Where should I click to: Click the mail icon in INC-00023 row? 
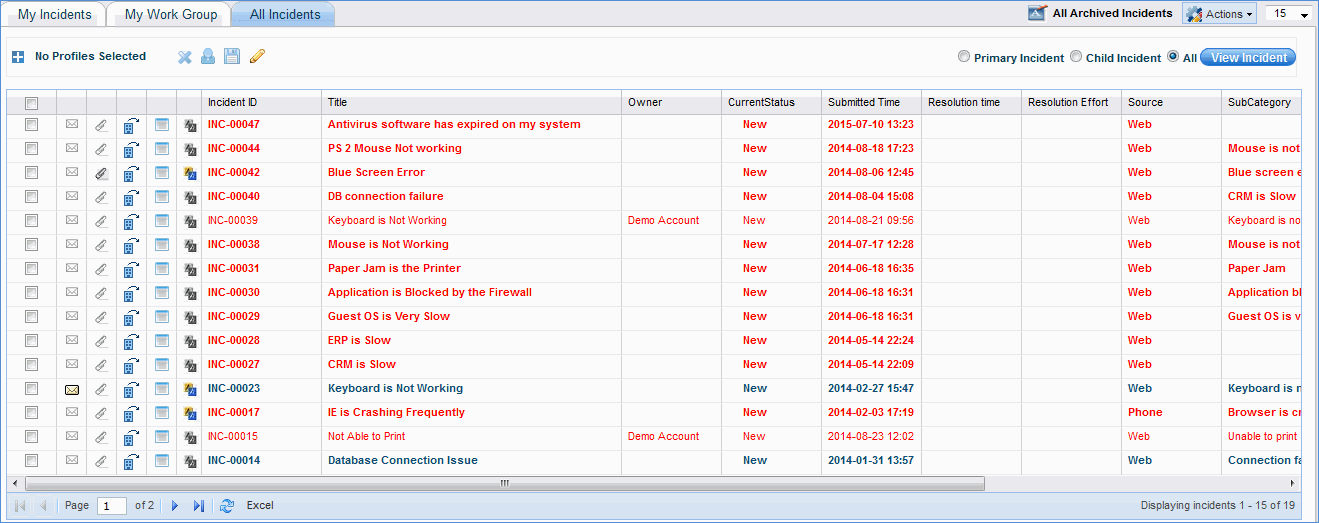(x=72, y=388)
